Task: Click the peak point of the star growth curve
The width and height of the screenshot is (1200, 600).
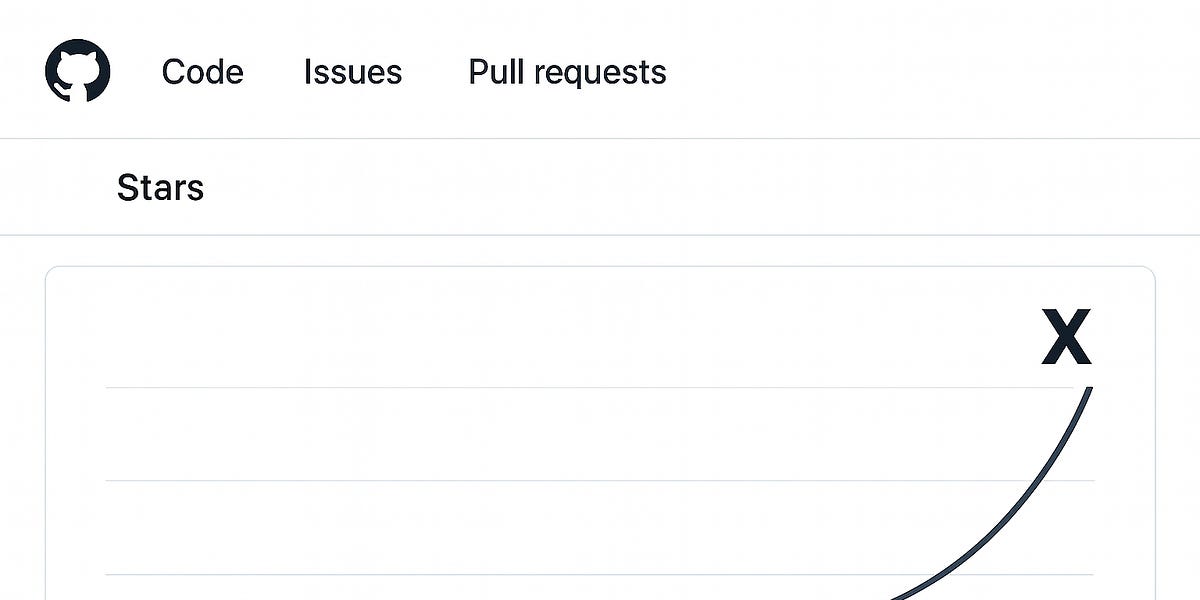Action: pyautogui.click(x=1090, y=390)
